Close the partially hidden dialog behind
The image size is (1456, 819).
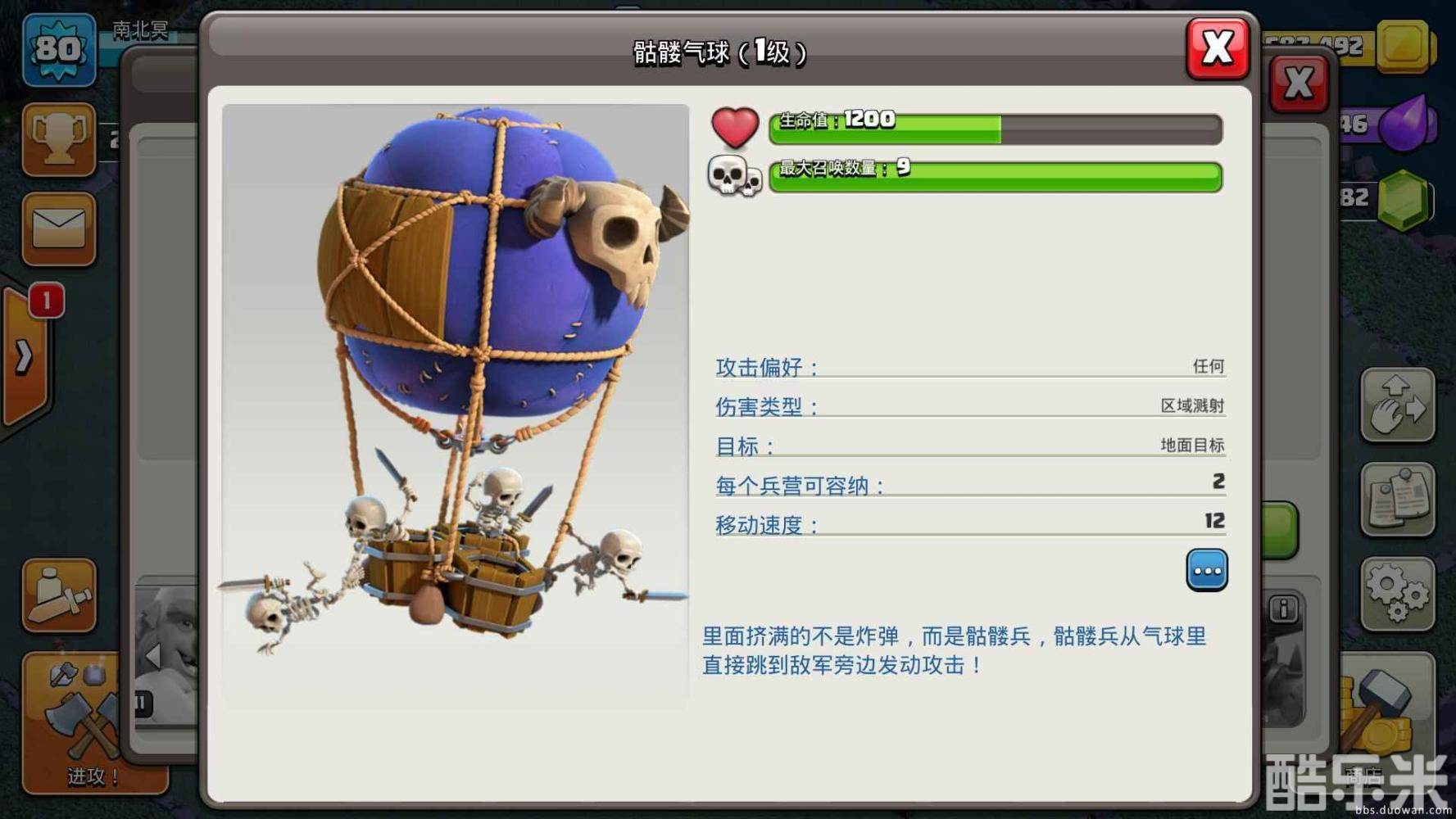(x=1299, y=84)
